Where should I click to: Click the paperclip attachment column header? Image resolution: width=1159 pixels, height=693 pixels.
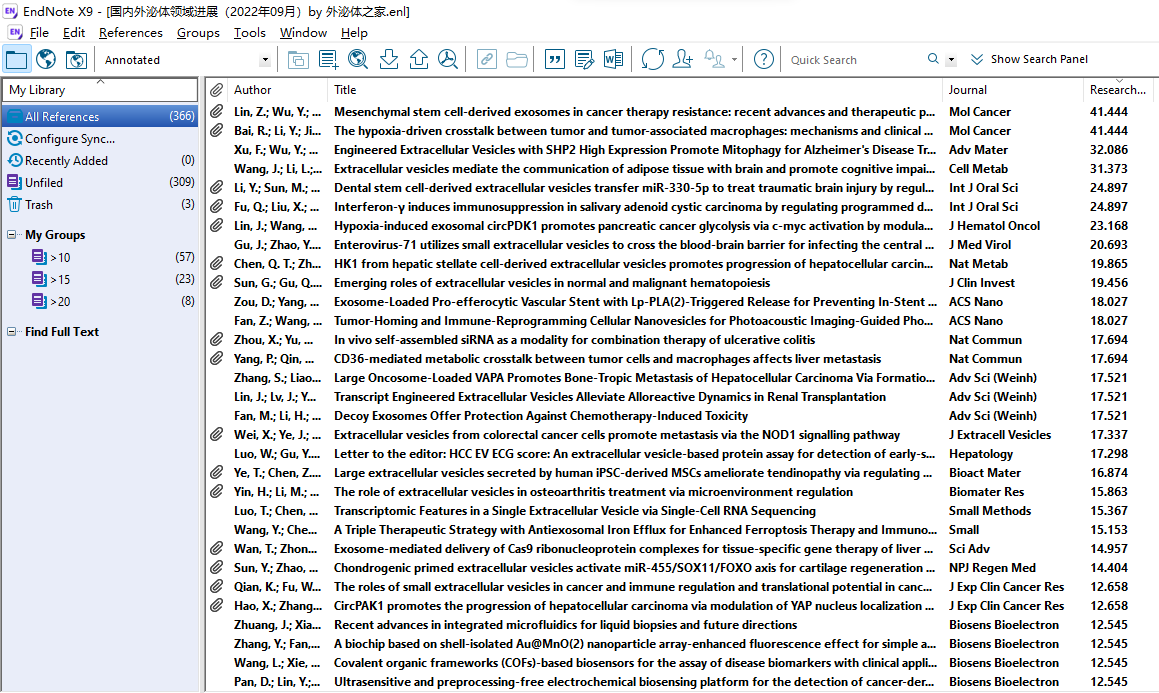[216, 90]
